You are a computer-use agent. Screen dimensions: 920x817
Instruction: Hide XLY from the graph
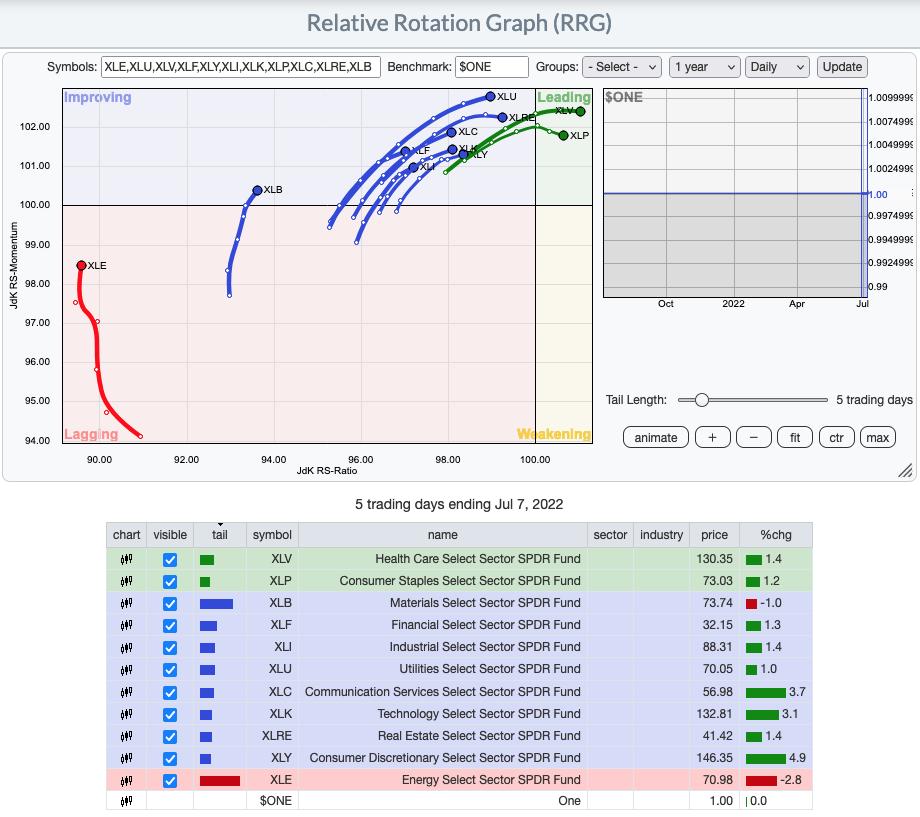coord(170,759)
